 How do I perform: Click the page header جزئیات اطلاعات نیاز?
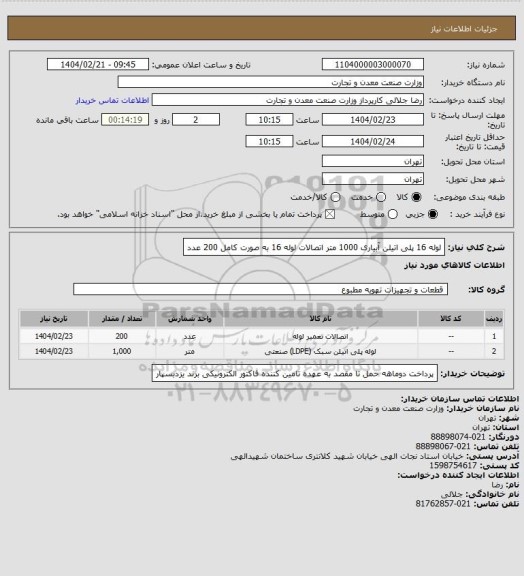[464, 29]
